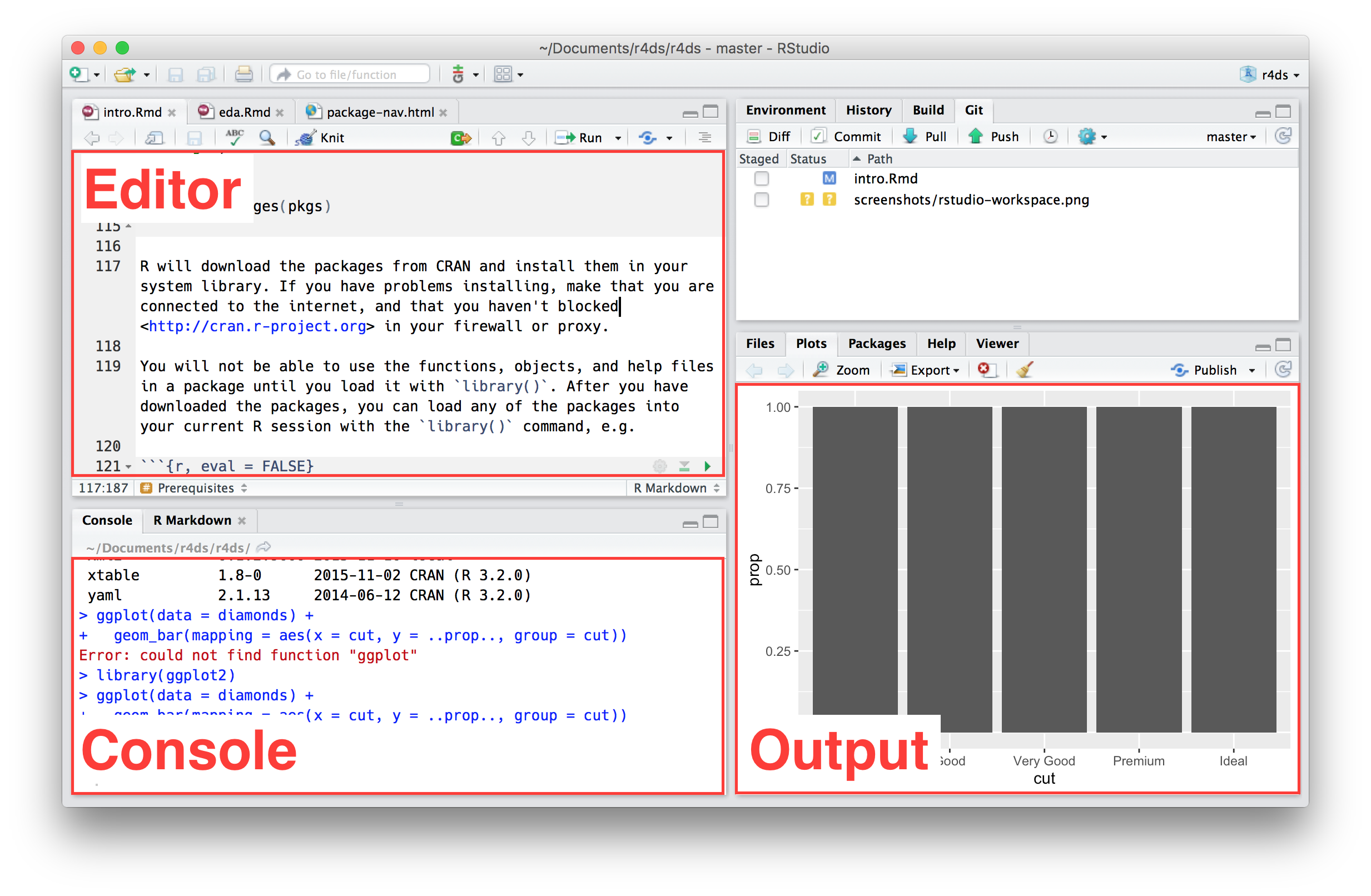This screenshot has width=1371, height=896.
Task: Switch to the Files tab
Action: point(761,343)
